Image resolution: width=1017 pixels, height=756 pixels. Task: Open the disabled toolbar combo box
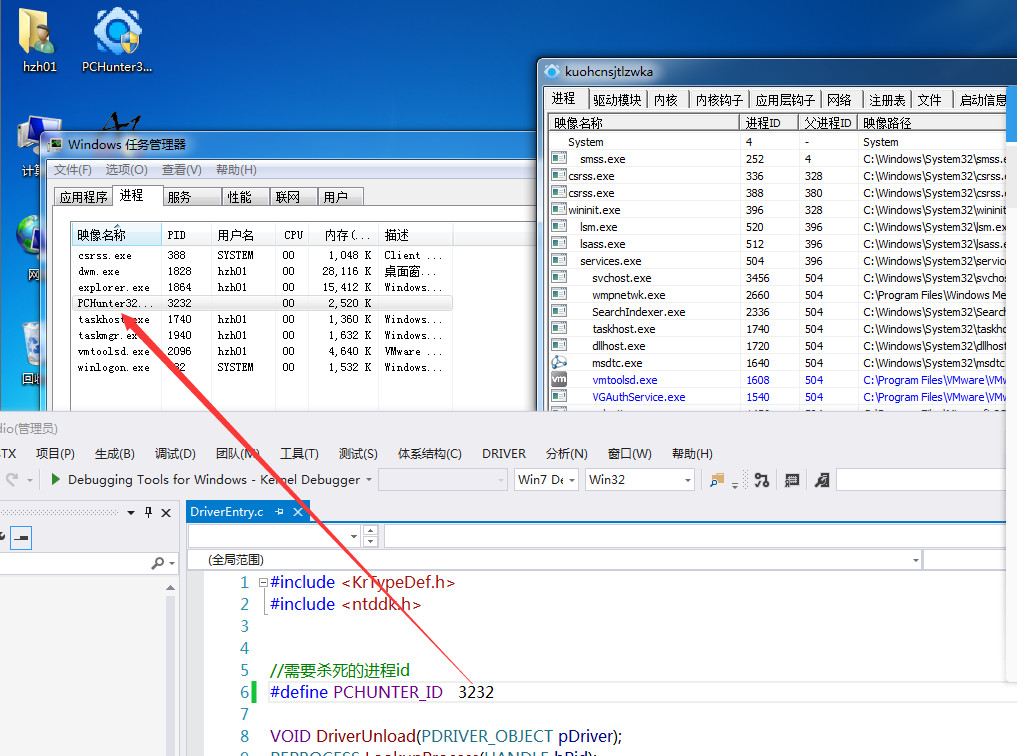pos(442,480)
